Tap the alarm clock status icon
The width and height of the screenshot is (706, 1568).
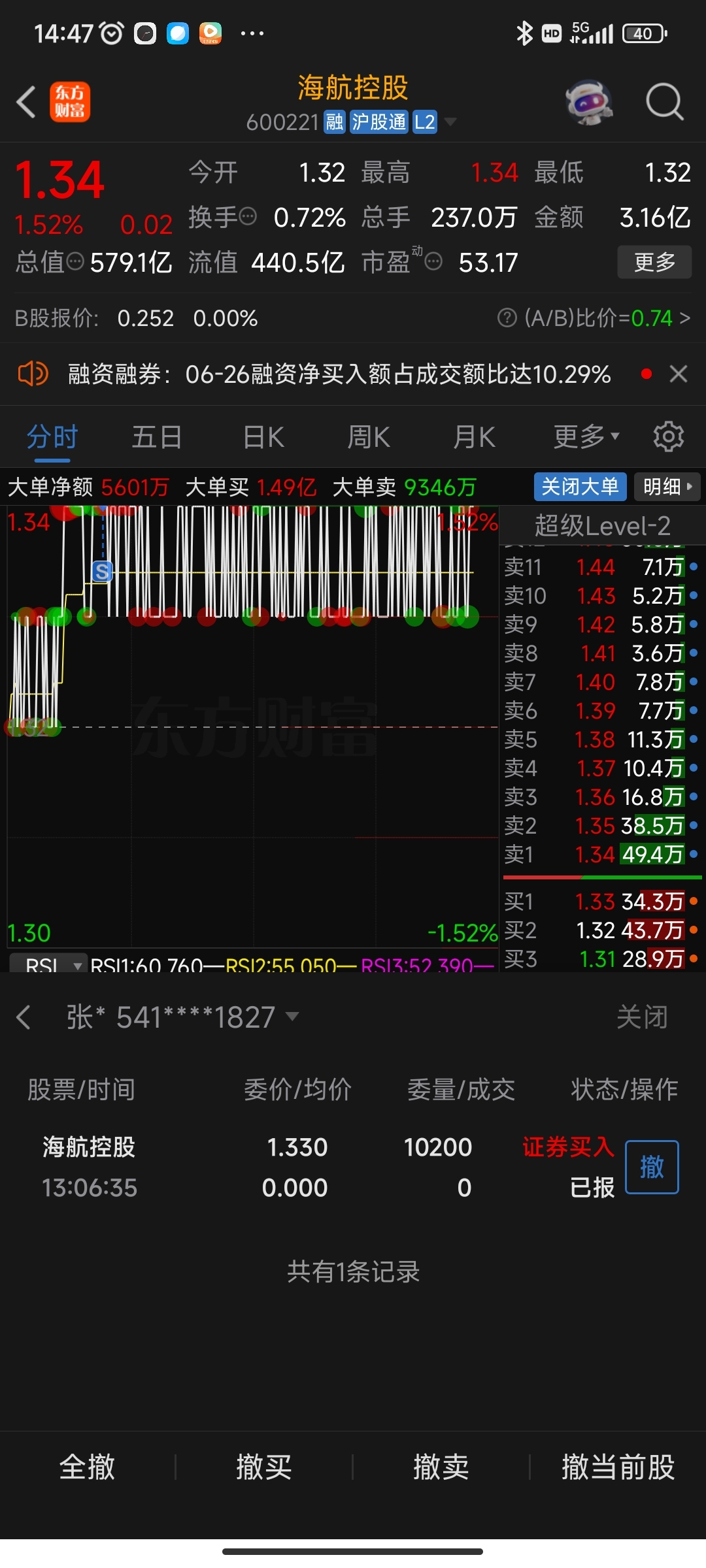click(x=112, y=33)
